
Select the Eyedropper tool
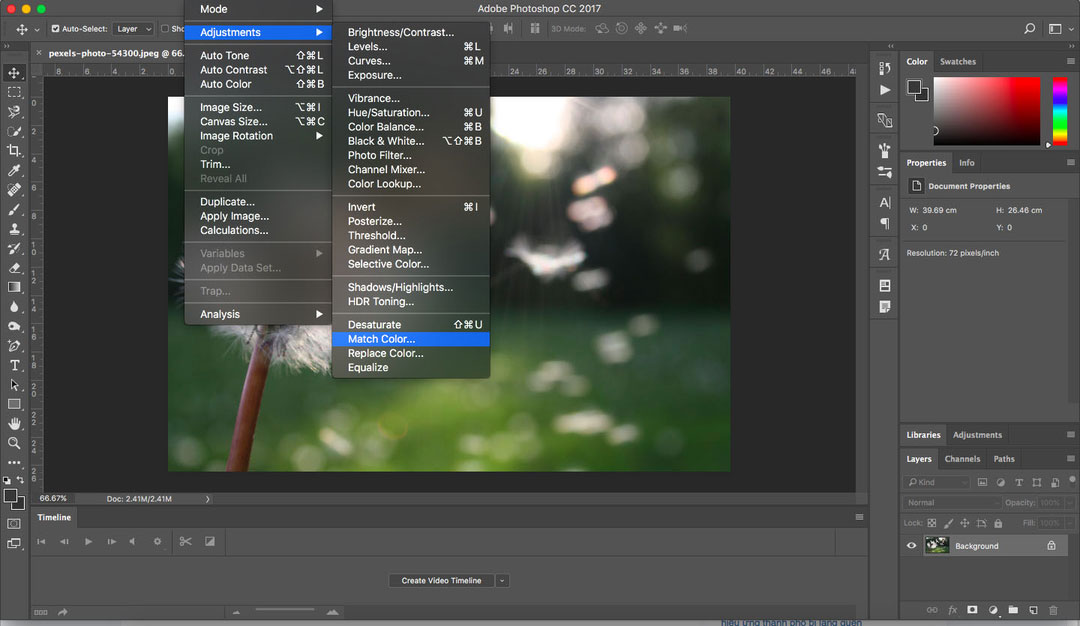[x=14, y=170]
